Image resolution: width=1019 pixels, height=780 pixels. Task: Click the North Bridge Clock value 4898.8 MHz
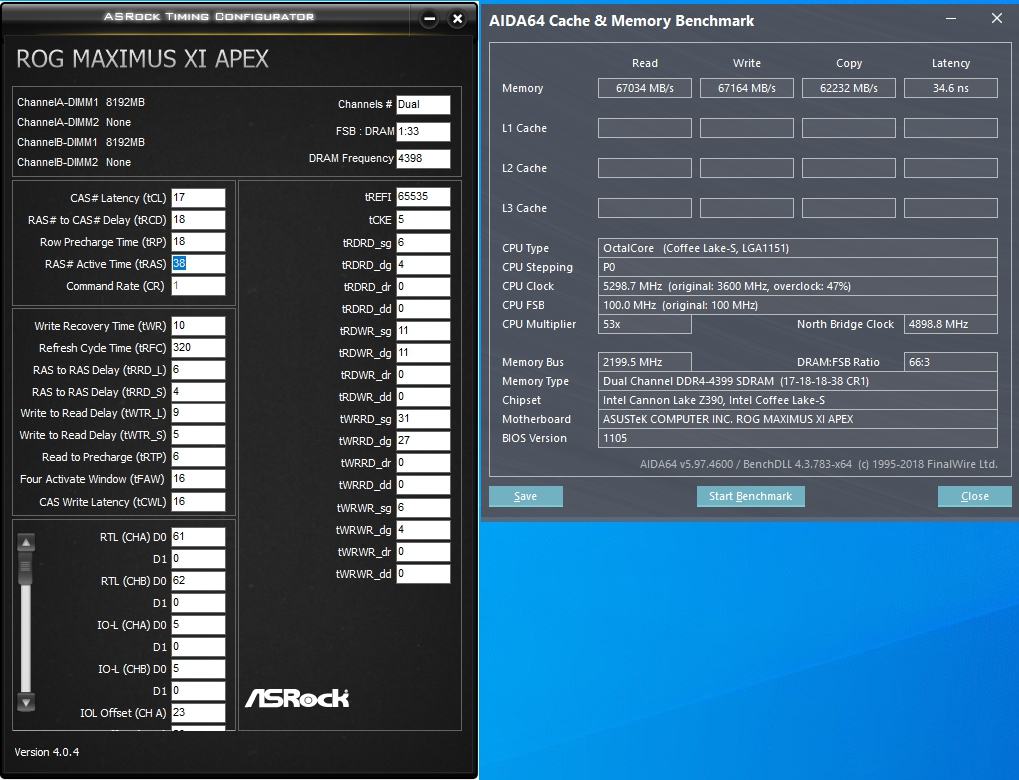point(951,324)
